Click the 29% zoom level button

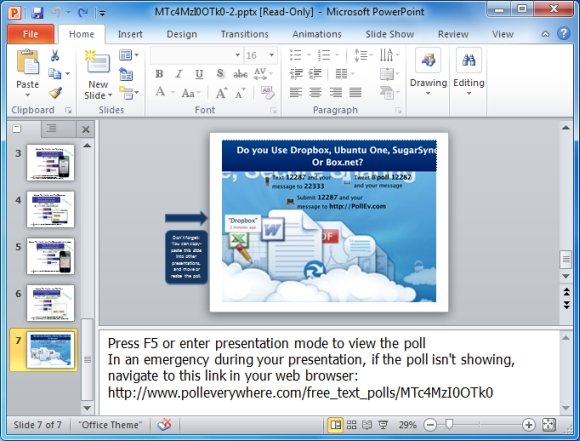[407, 425]
